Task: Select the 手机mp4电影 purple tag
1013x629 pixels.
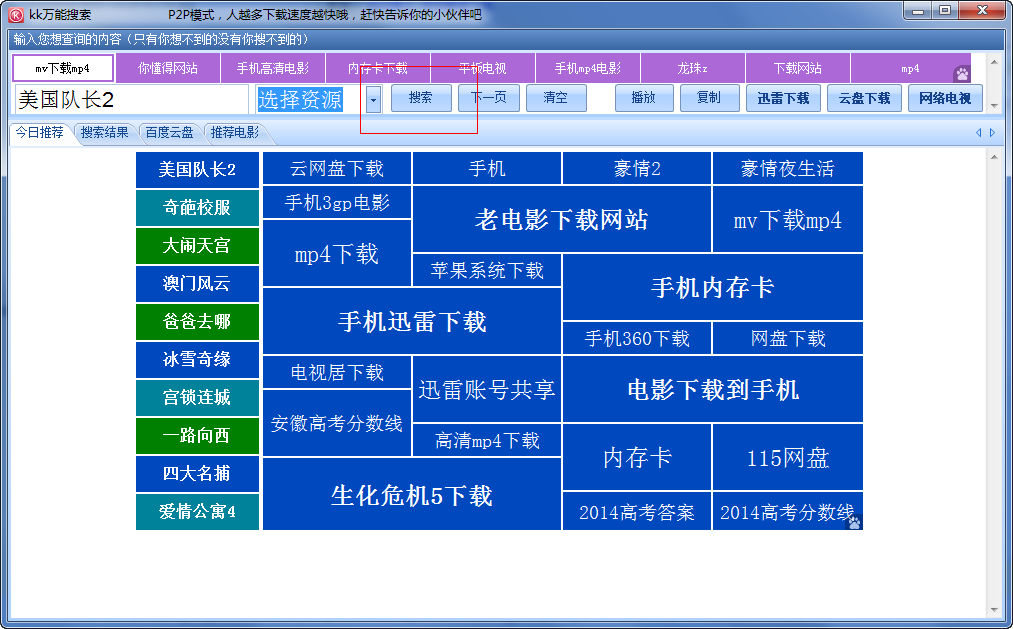Action: [x=588, y=68]
